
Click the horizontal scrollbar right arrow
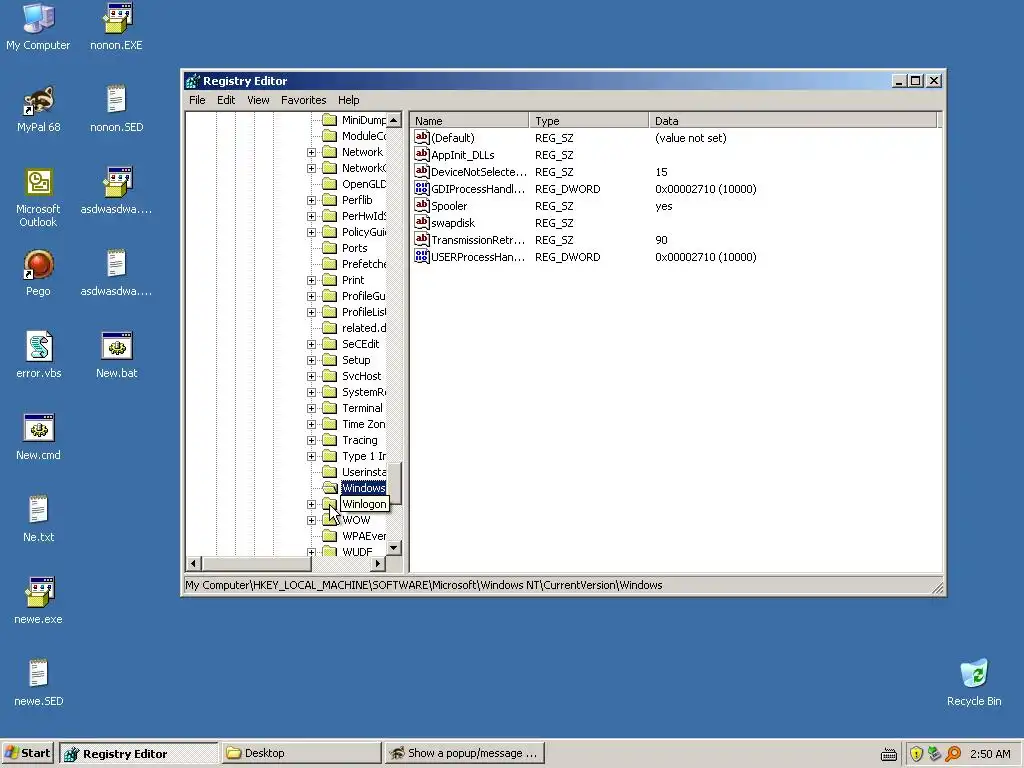[x=378, y=563]
